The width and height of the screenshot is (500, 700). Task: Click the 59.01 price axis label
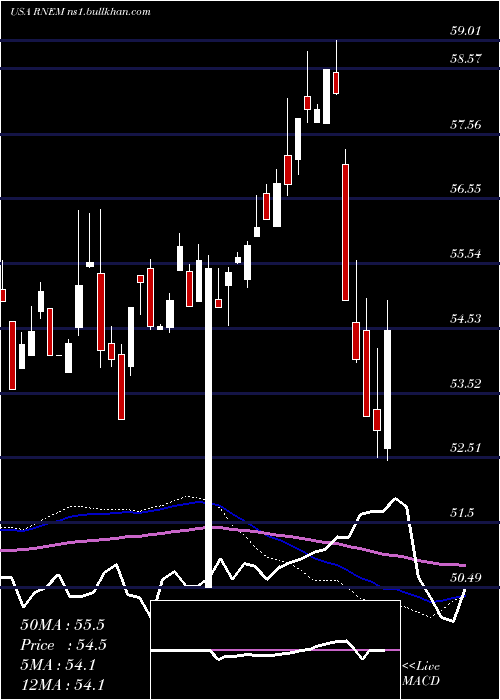tap(465, 31)
